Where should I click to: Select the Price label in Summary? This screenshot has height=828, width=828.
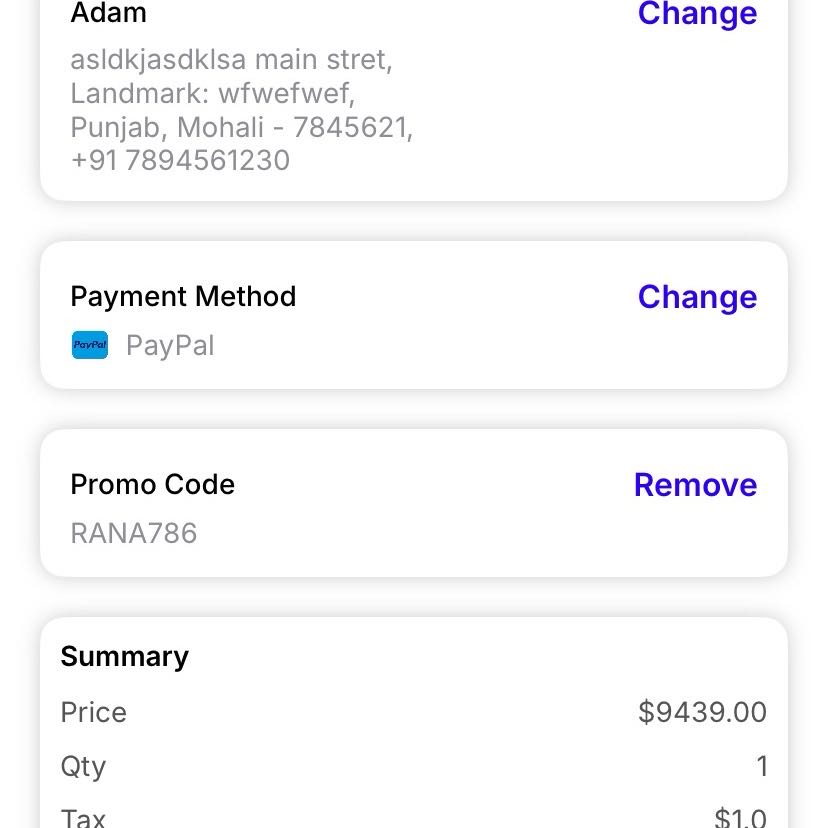94,712
